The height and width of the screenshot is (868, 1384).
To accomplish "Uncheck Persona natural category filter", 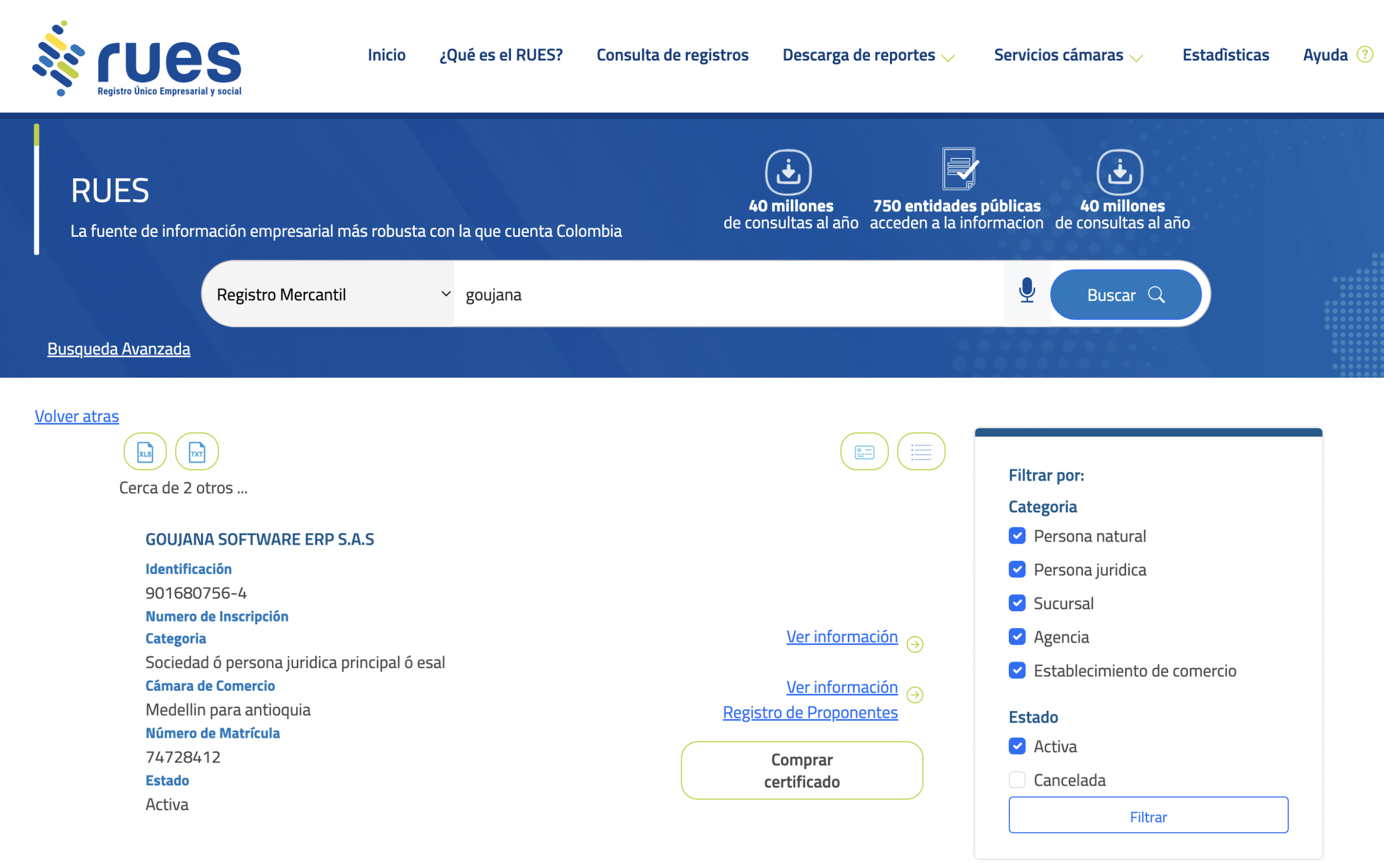I will tap(1017, 536).
